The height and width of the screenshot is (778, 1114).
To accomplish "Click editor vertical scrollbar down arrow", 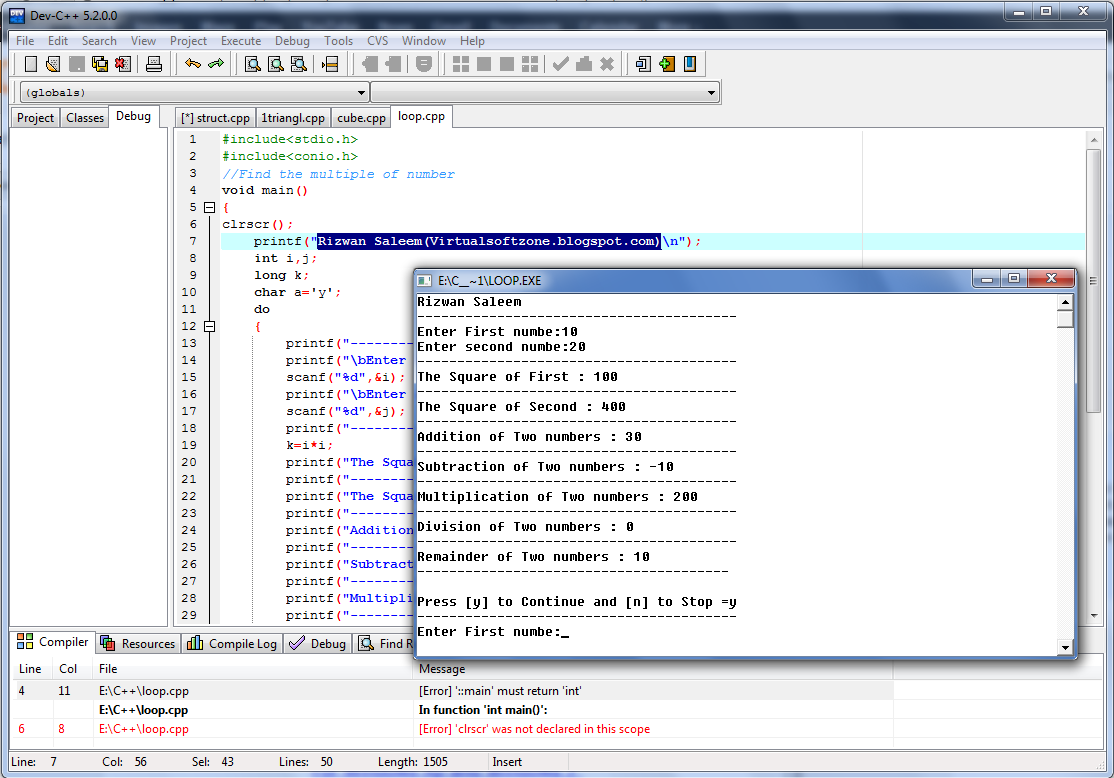I will tap(1094, 616).
